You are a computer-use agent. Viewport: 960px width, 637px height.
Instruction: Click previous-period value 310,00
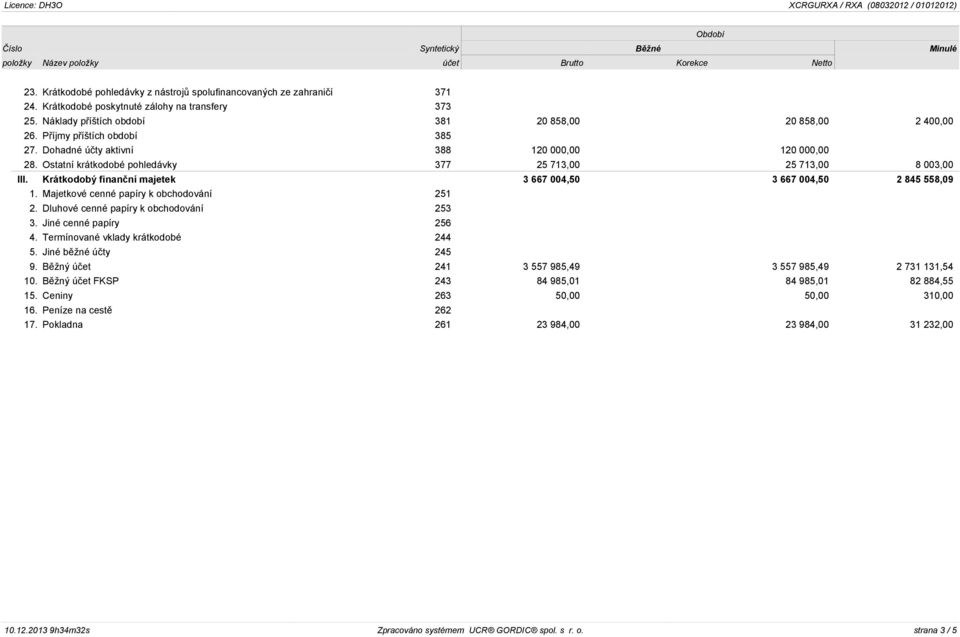940,296
